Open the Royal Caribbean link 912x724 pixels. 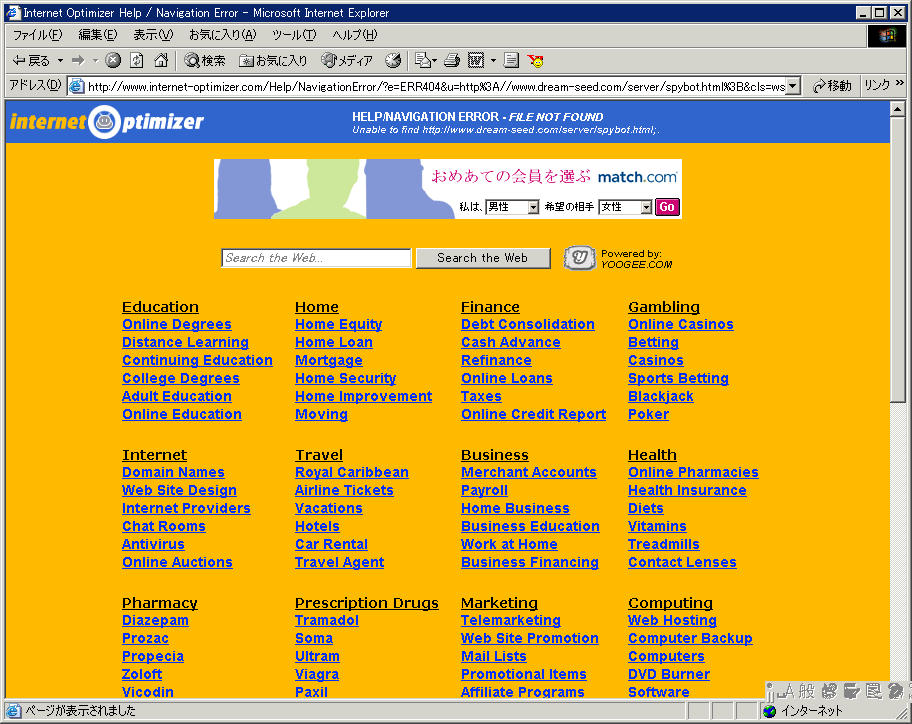pos(352,473)
